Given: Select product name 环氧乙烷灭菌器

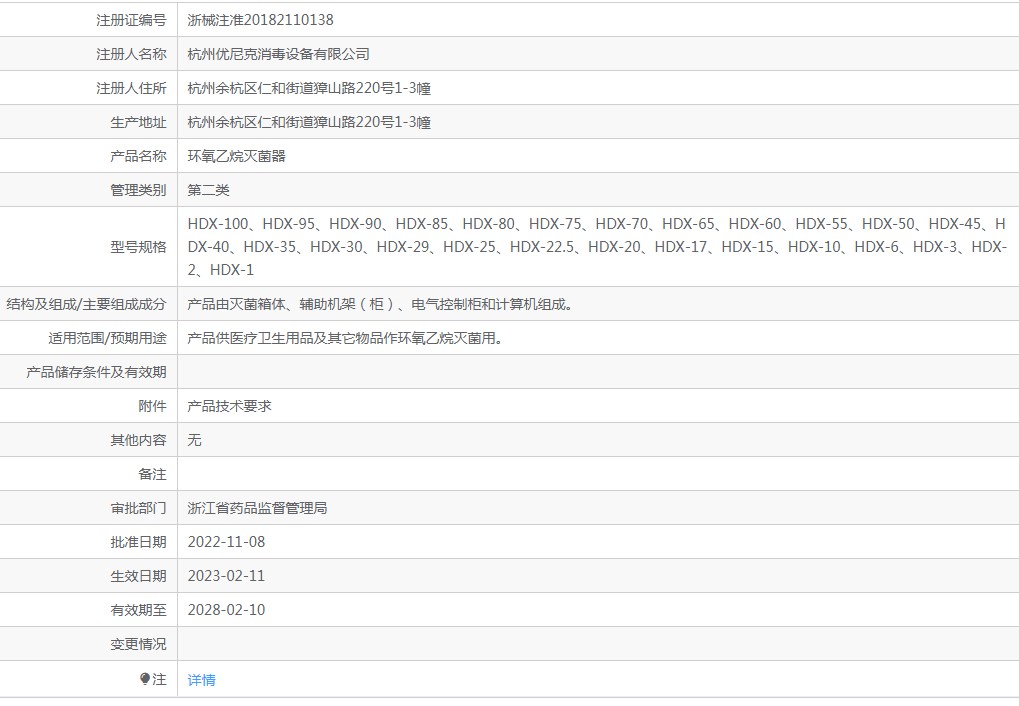Looking at the screenshot, I should click(237, 156).
